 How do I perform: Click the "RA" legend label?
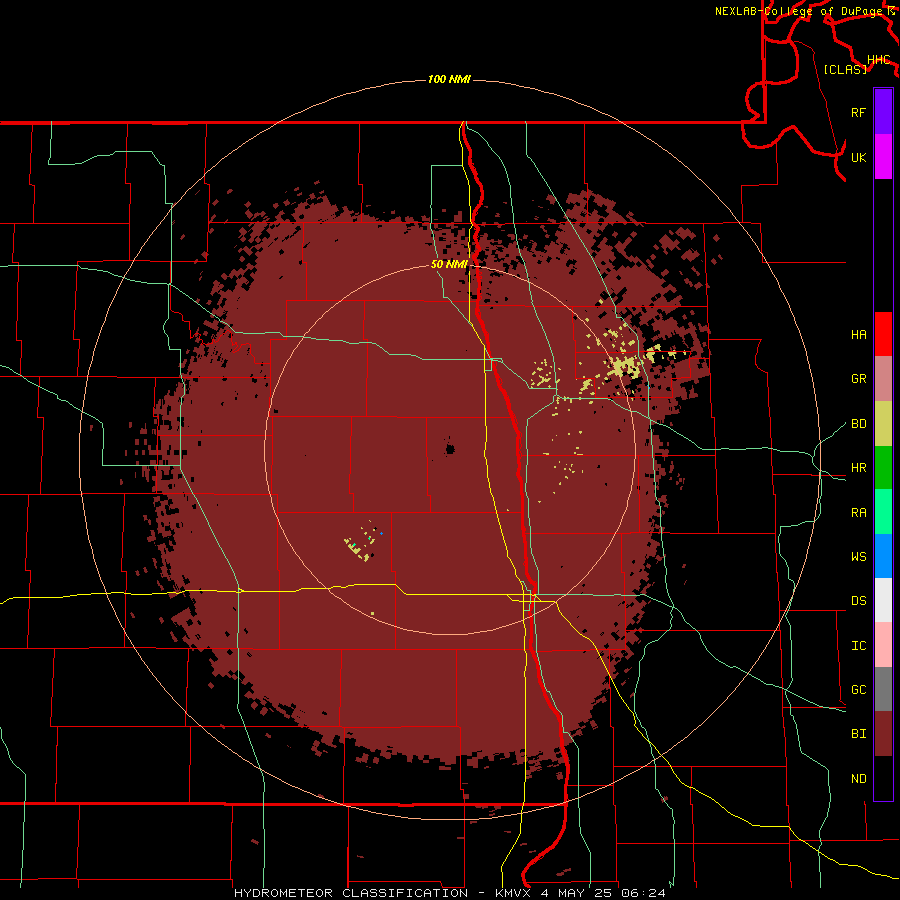(858, 513)
